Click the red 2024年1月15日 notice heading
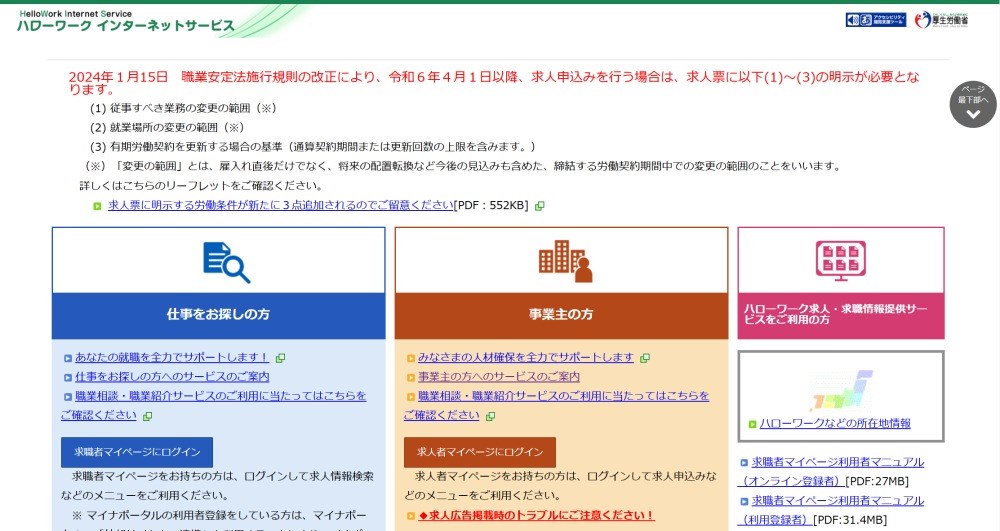This screenshot has width=1000, height=531. [494, 83]
